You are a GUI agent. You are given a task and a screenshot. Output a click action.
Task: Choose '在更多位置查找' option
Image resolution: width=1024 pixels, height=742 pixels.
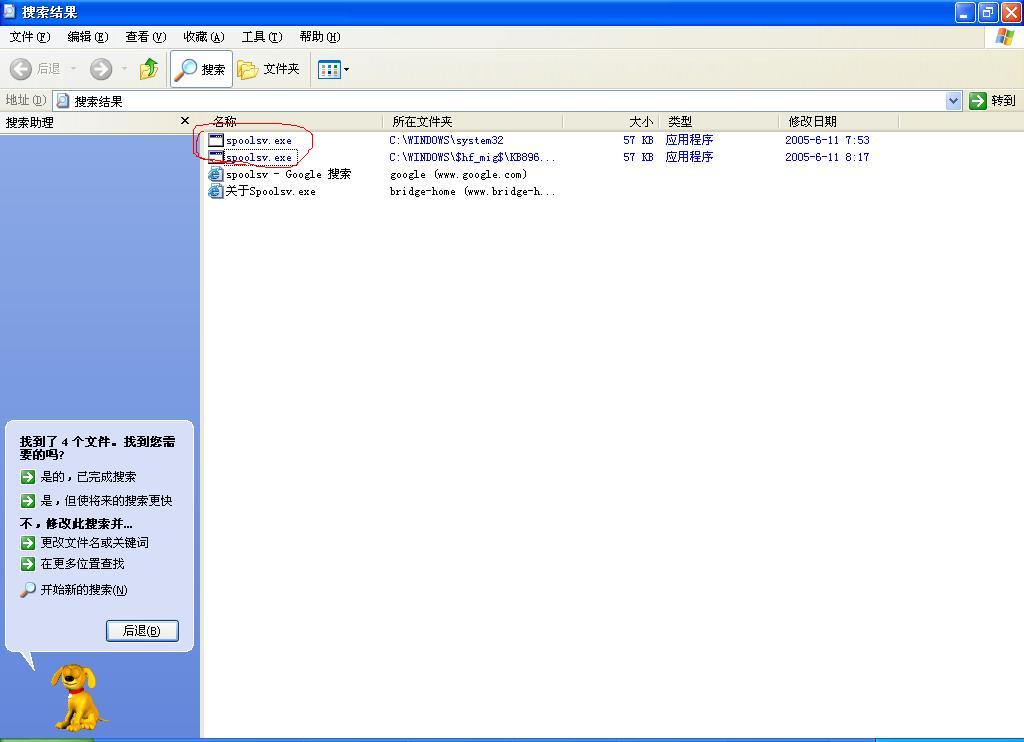(x=82, y=564)
